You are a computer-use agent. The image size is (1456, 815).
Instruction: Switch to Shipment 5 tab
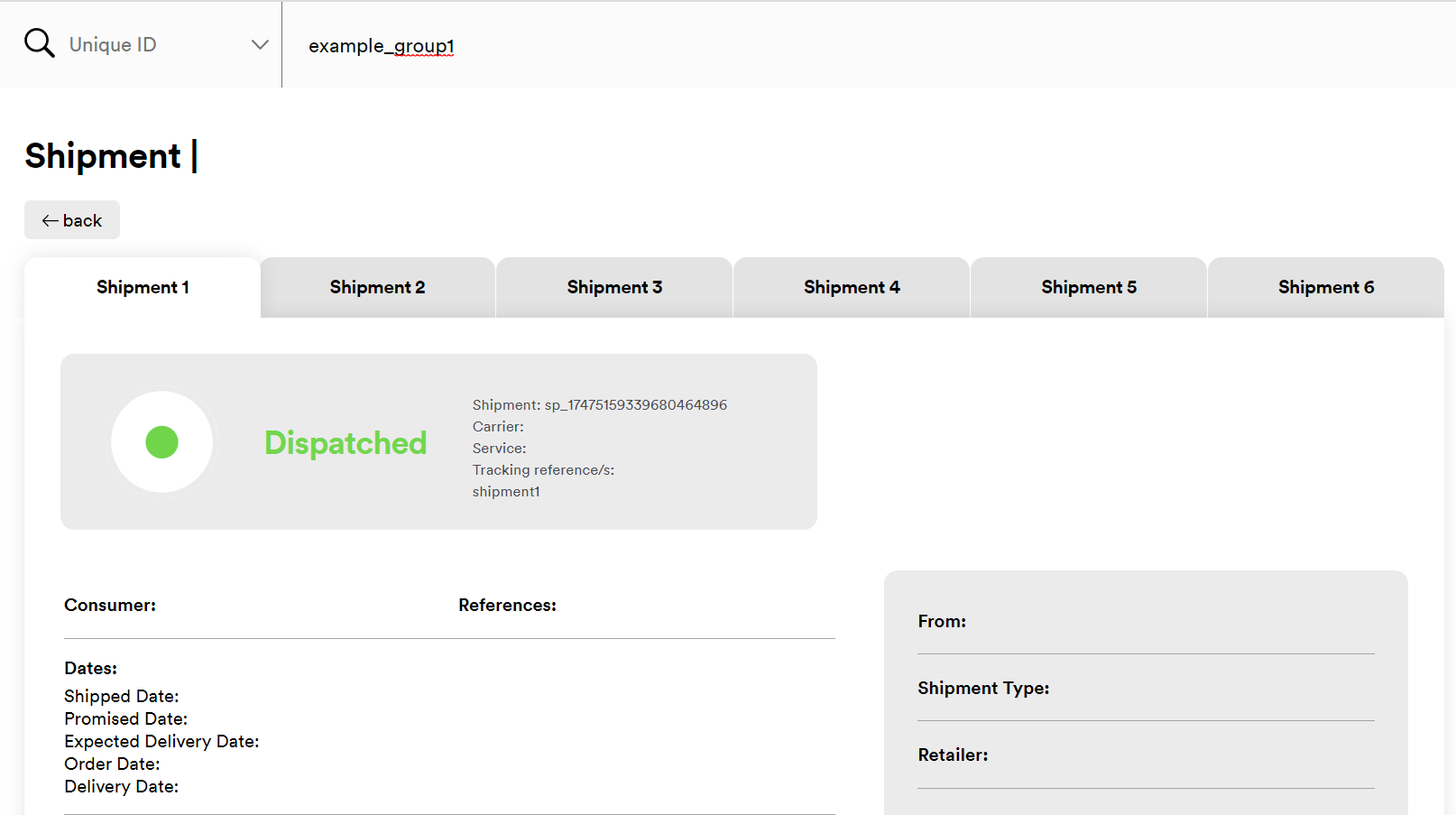pos(1089,287)
